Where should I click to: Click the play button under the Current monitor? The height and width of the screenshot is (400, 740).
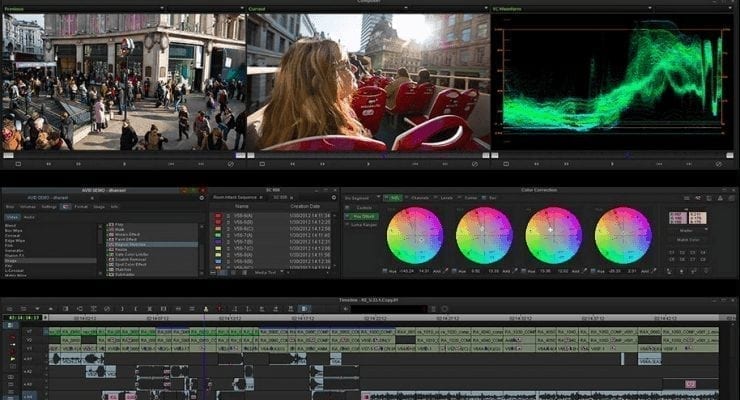(x=368, y=163)
